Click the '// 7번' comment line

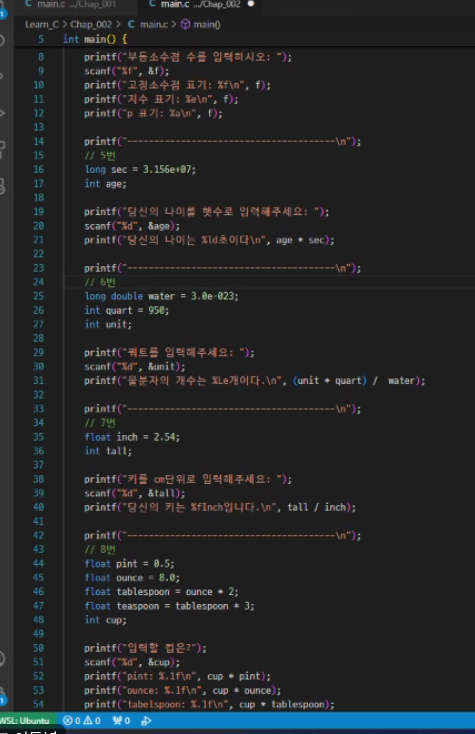tap(100, 423)
